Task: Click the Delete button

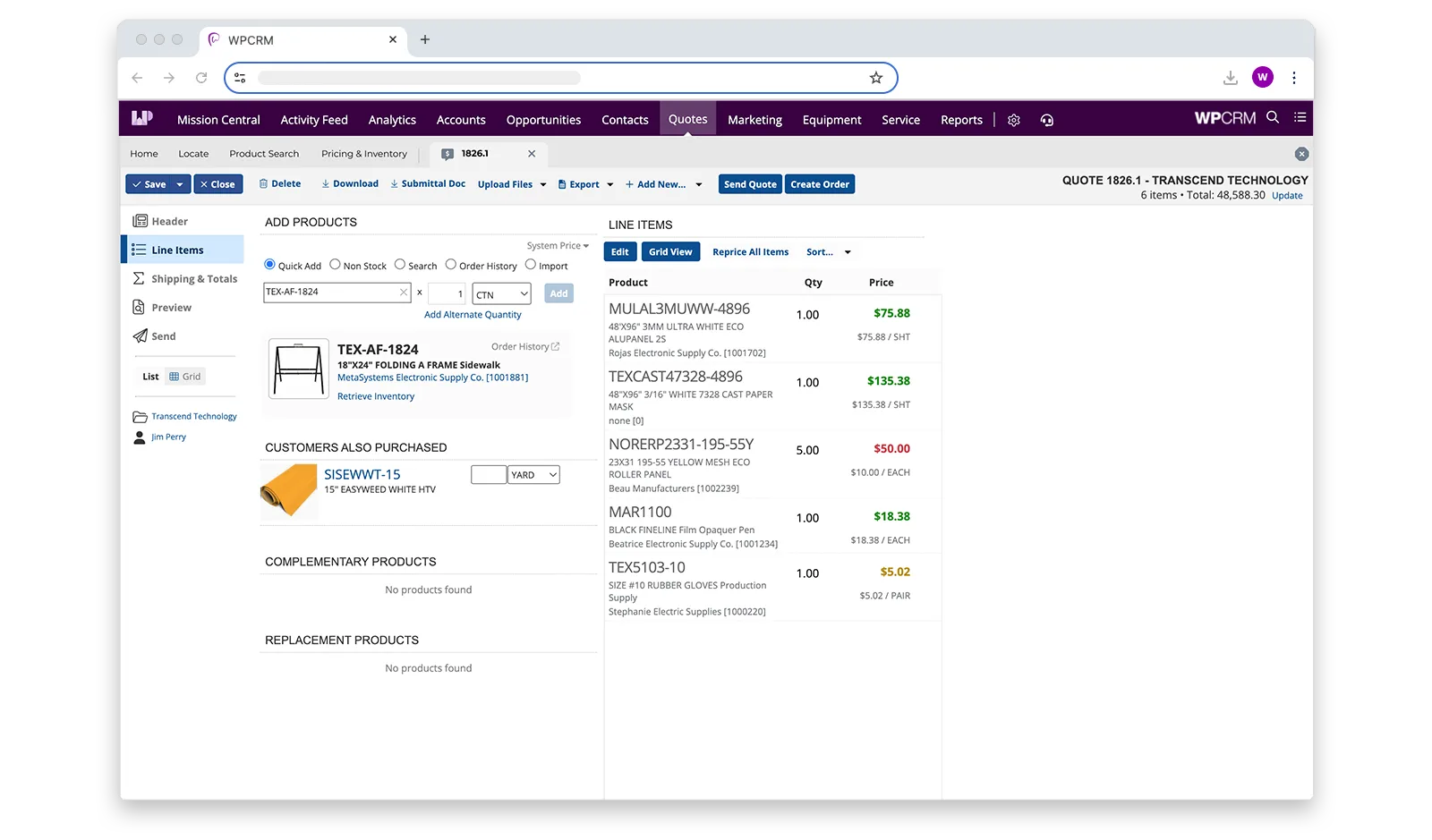Action: 280,183
